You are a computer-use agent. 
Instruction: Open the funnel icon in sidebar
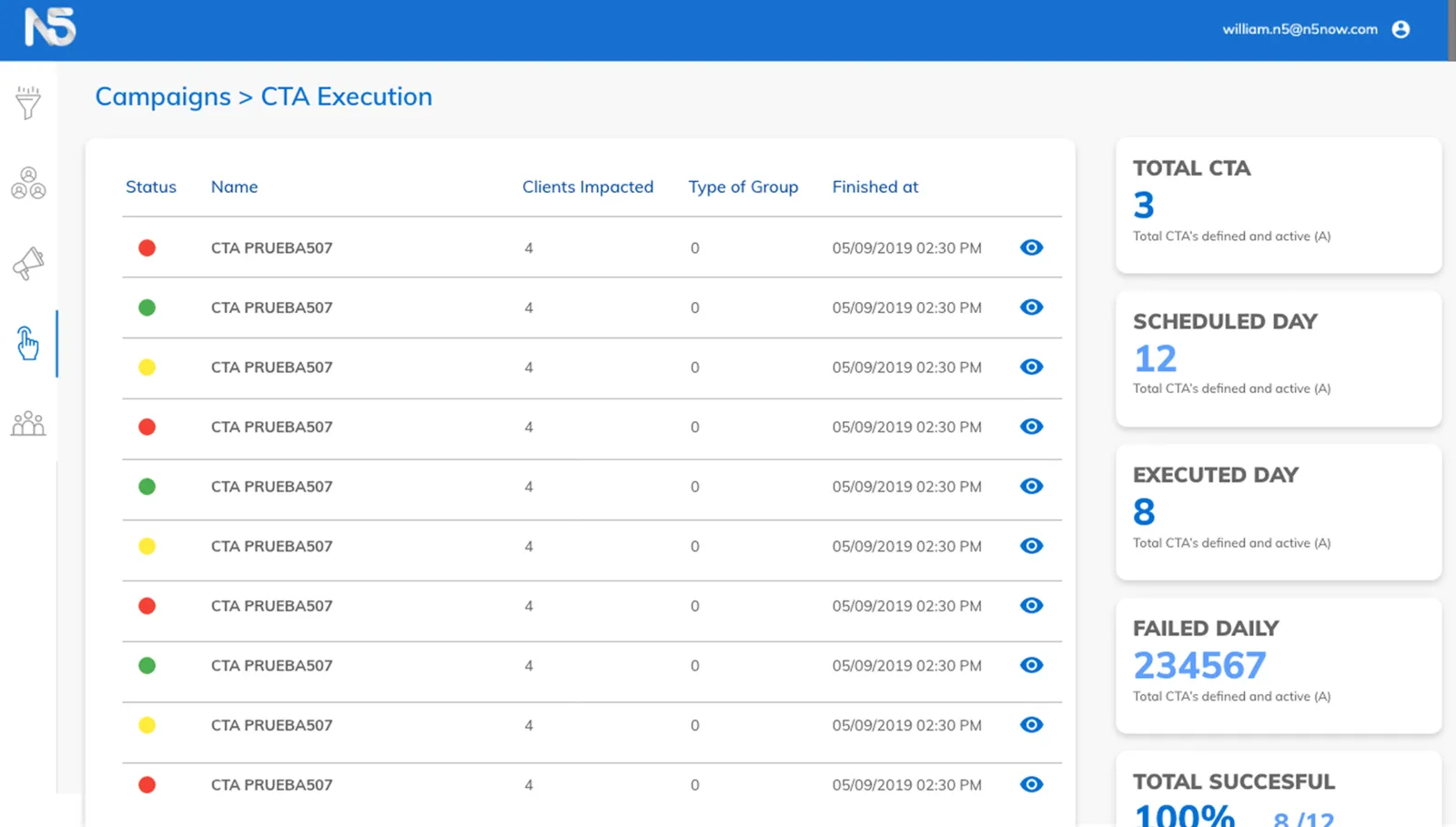click(28, 103)
